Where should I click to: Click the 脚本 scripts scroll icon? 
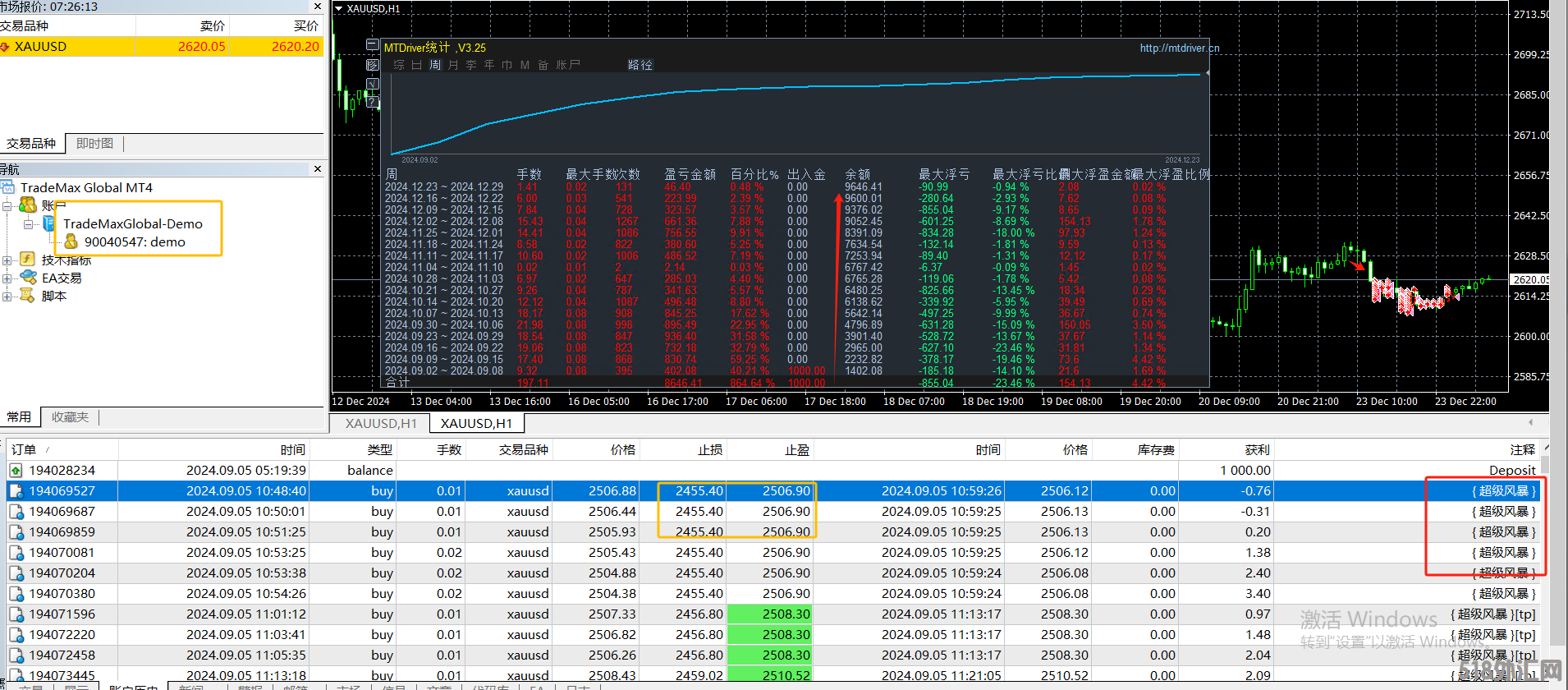[x=27, y=296]
